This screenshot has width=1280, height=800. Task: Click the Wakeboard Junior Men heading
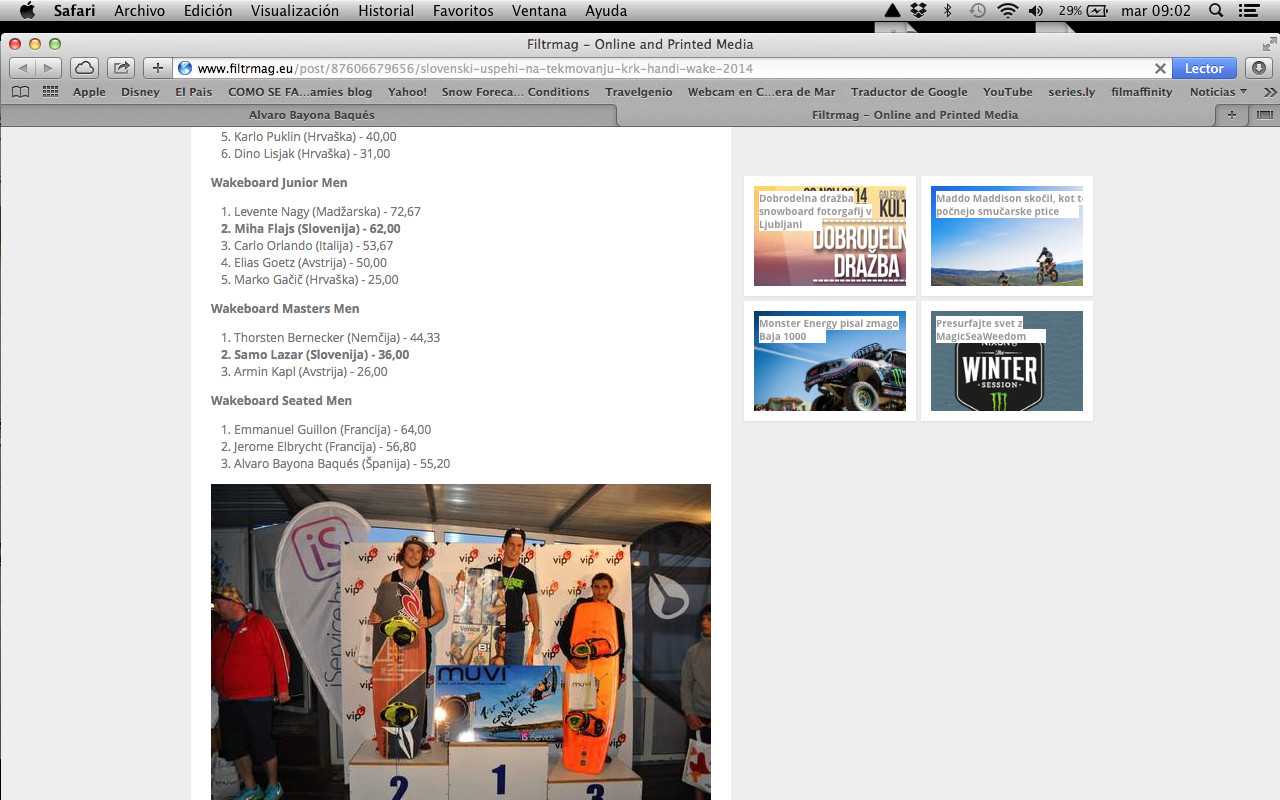click(x=279, y=183)
